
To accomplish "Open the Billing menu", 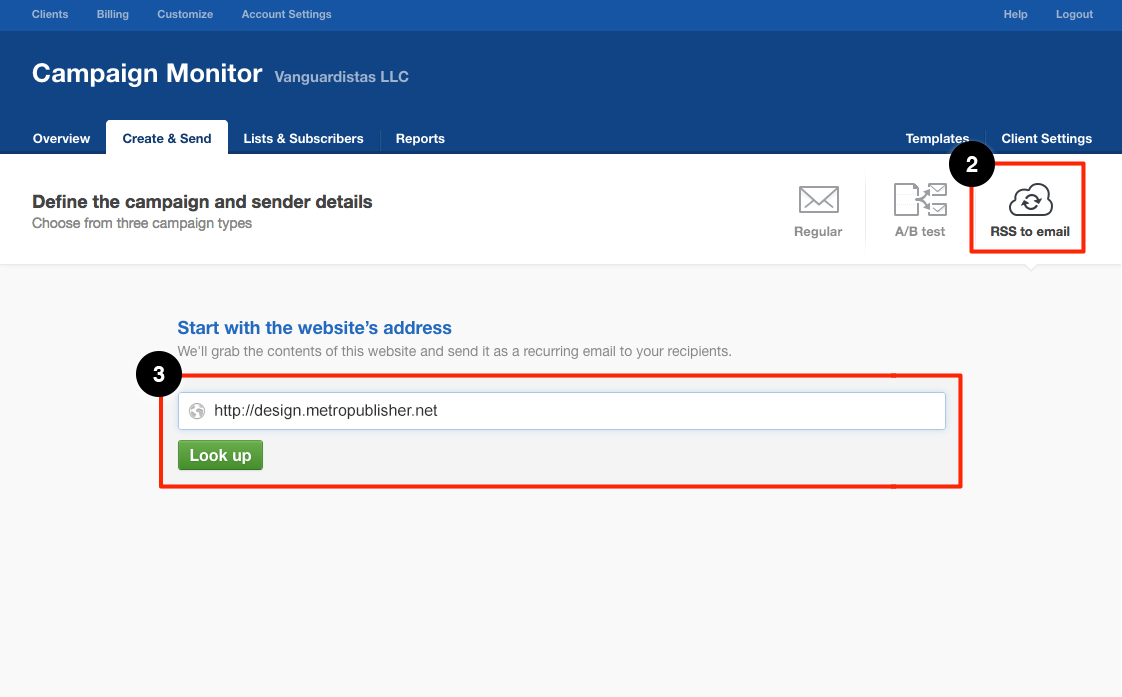I will click(113, 14).
